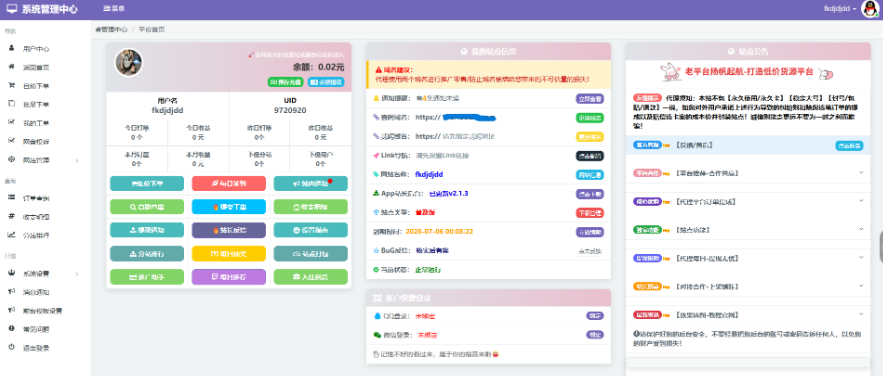Click the rabbit mascot in the notice banner

coord(671,71)
